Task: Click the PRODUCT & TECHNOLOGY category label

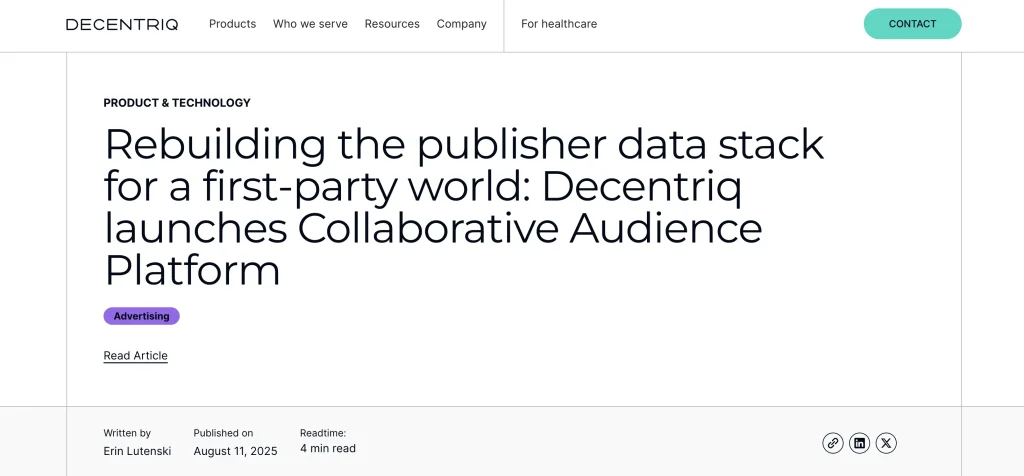Action: pos(177,103)
